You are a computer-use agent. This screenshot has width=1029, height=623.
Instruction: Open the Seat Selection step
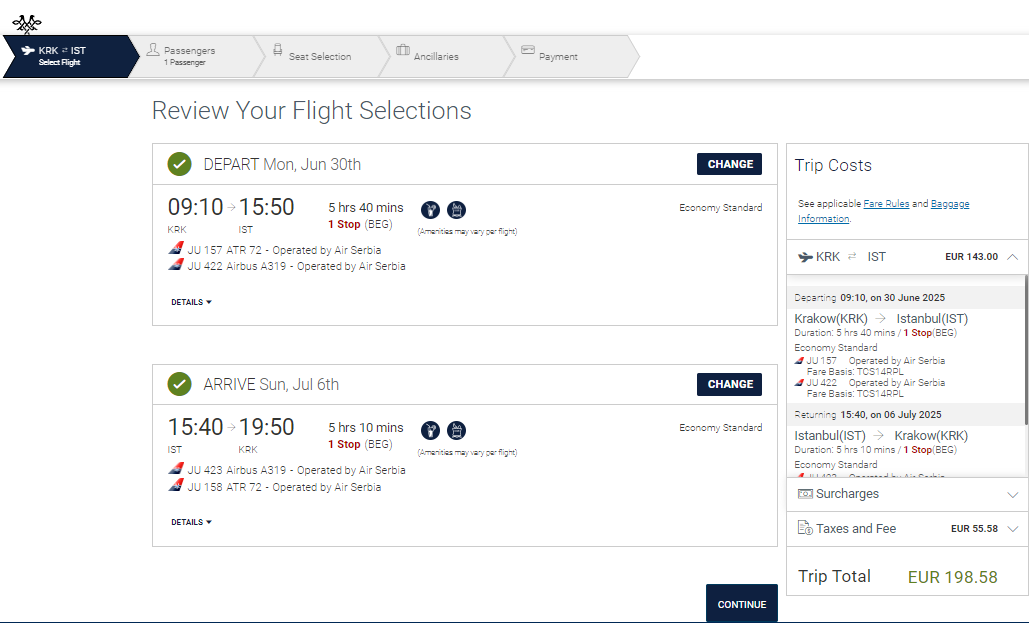point(320,56)
